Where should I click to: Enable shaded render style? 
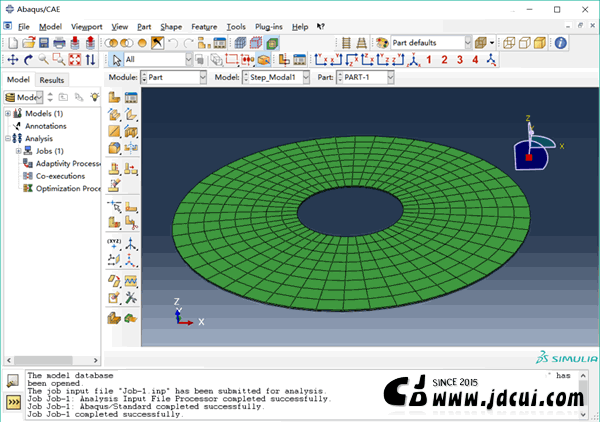click(x=540, y=43)
